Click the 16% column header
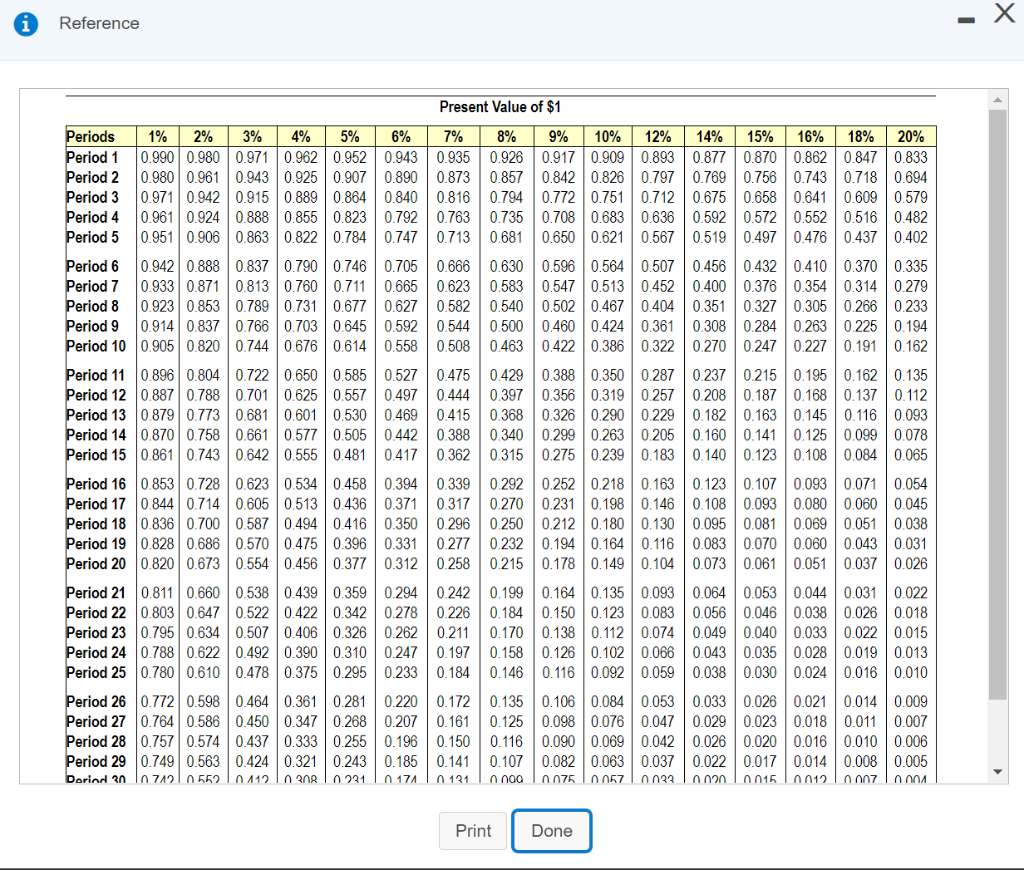 (810, 137)
